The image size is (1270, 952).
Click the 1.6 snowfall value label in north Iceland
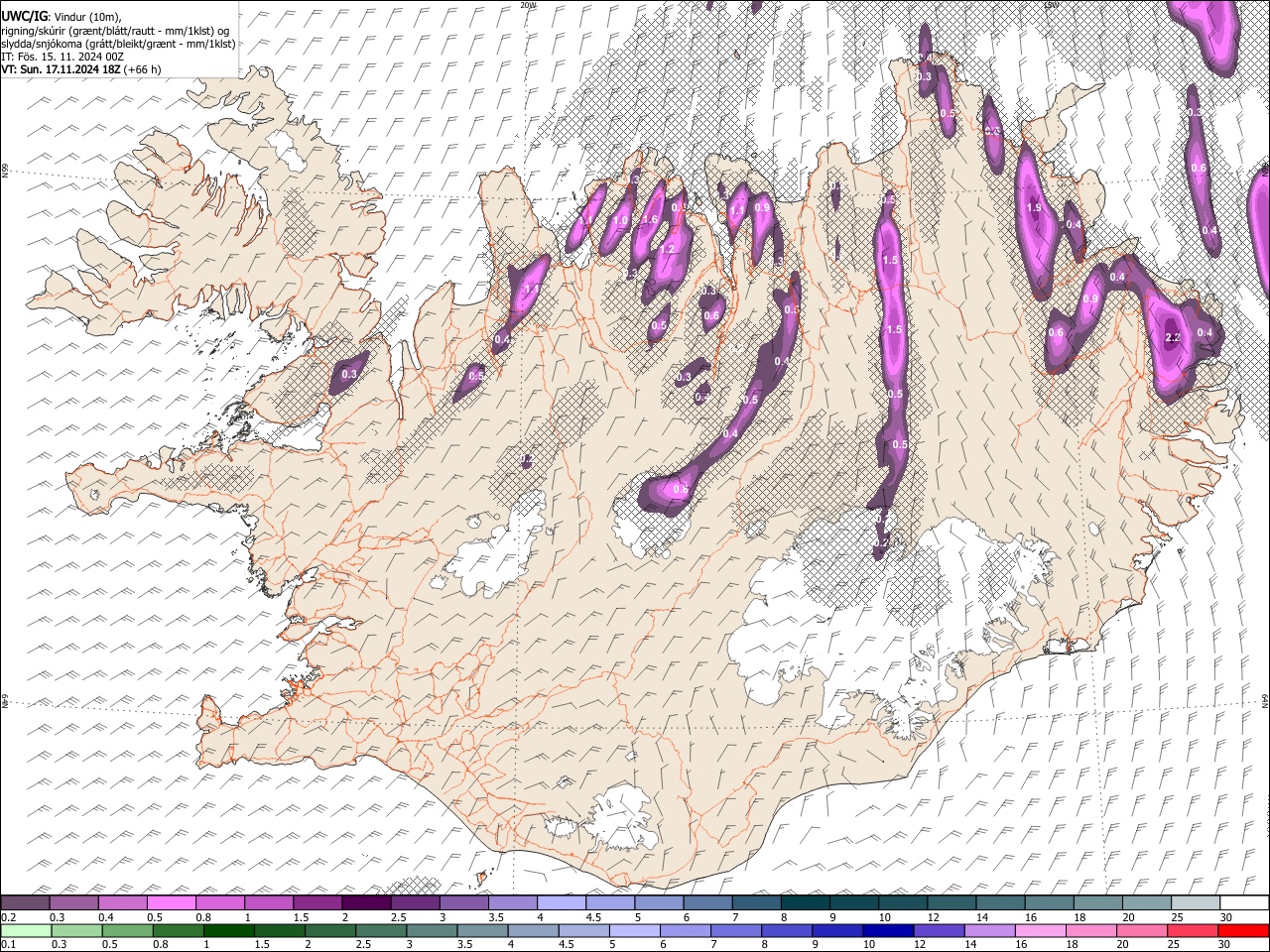[x=651, y=220]
